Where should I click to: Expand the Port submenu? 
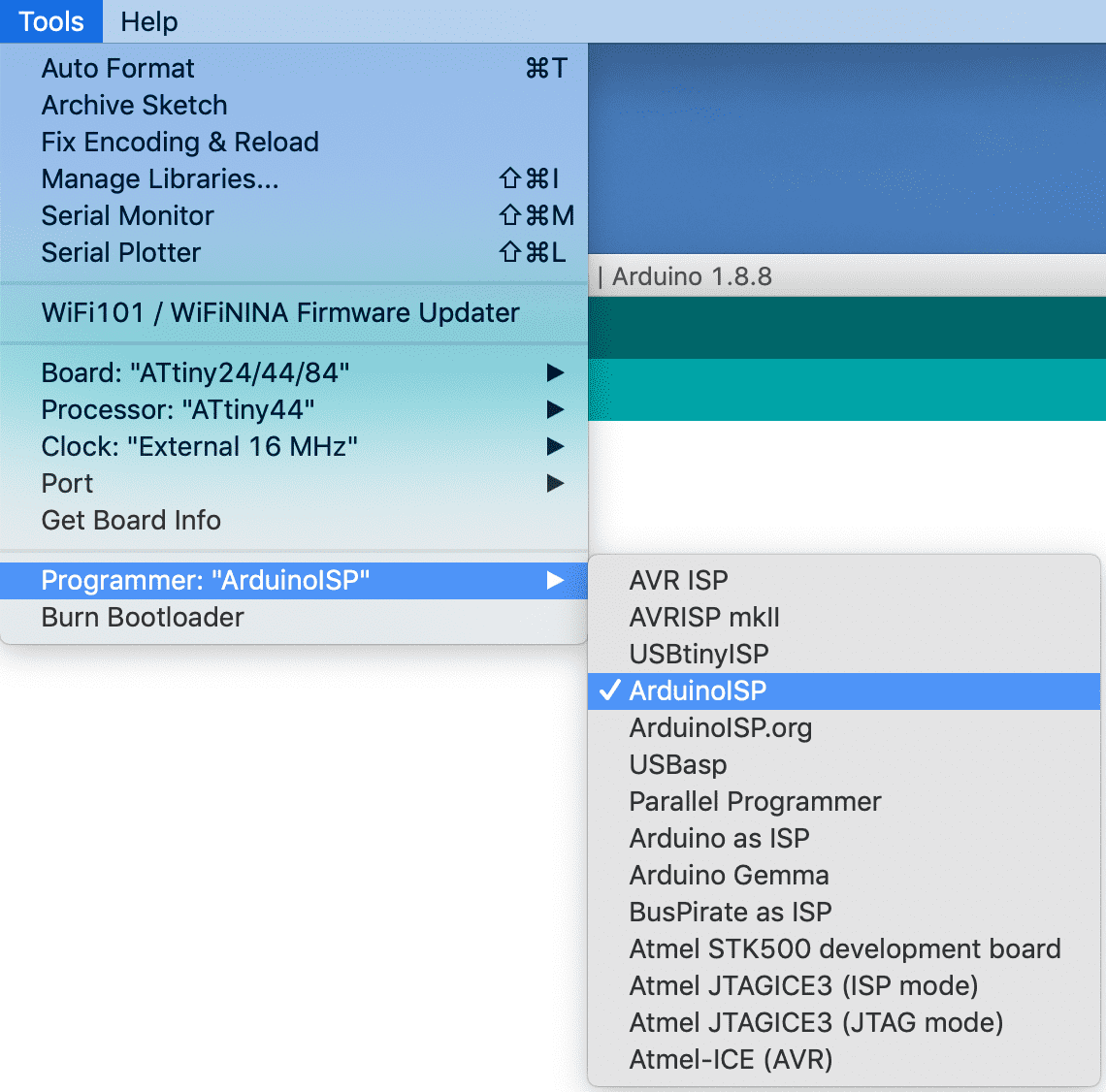click(68, 483)
